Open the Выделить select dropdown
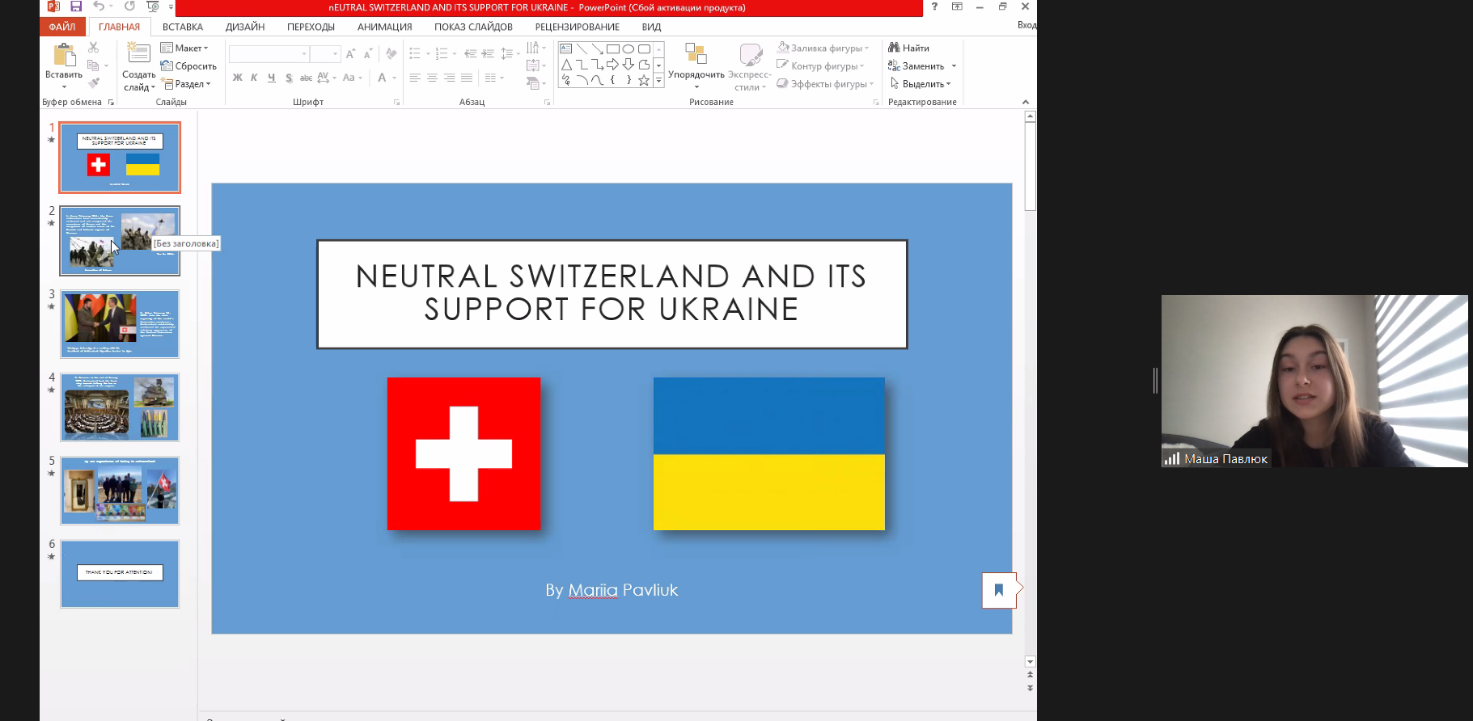This screenshot has height=721, width=1473. [920, 84]
